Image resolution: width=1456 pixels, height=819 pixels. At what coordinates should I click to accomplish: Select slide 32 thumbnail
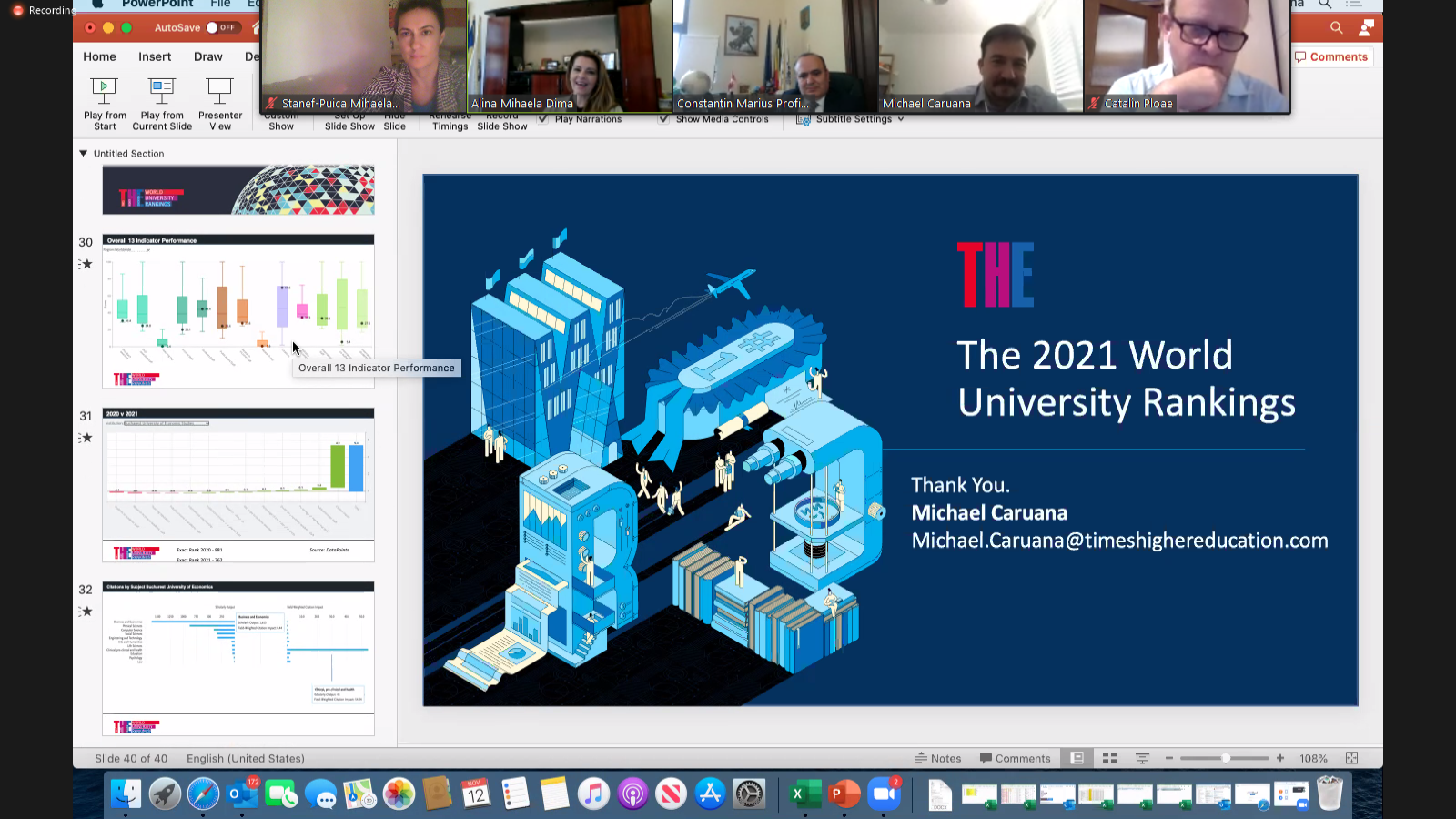(238, 659)
